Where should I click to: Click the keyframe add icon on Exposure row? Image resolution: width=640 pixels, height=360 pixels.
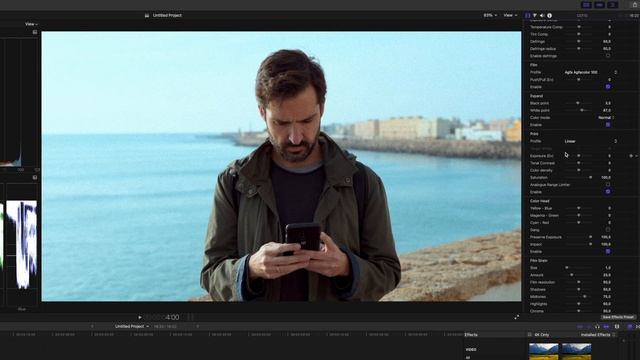tap(631, 156)
